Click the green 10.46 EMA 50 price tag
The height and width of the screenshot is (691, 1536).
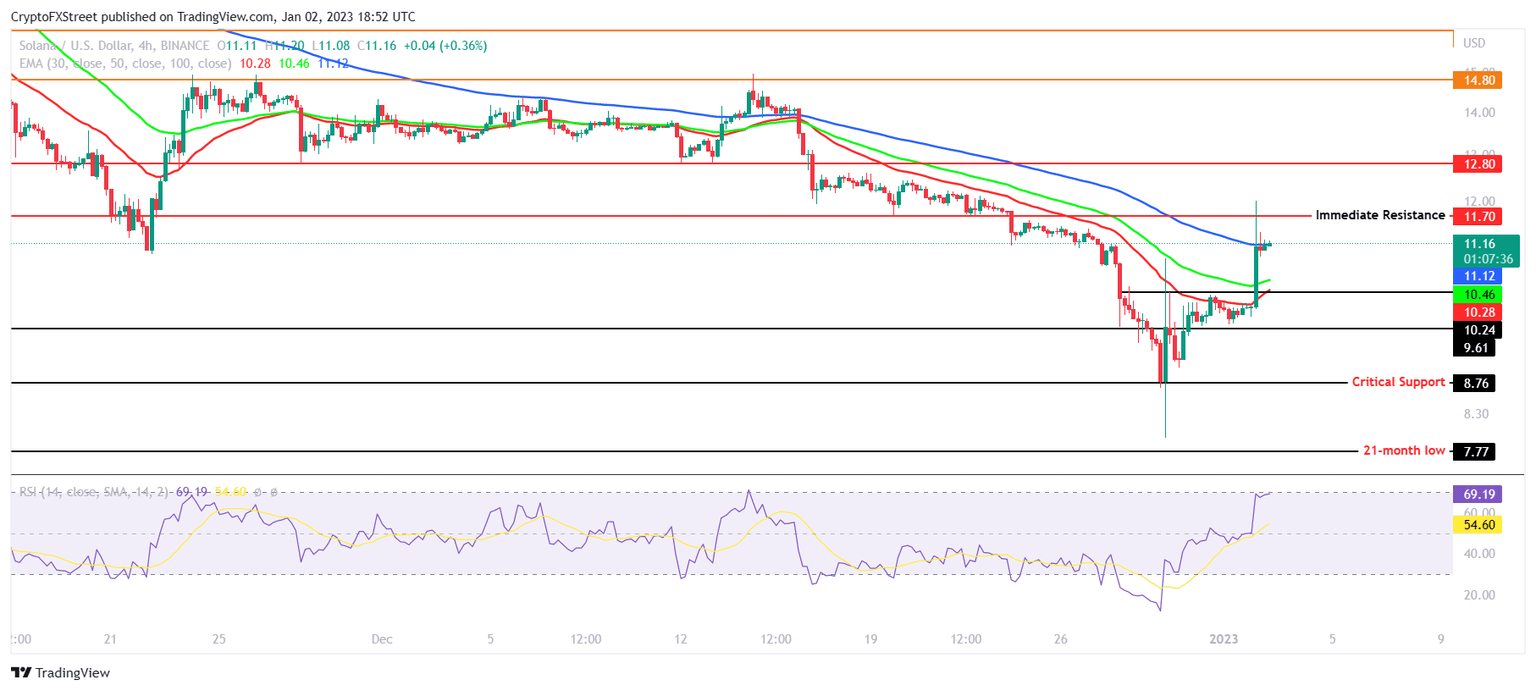pos(1476,294)
